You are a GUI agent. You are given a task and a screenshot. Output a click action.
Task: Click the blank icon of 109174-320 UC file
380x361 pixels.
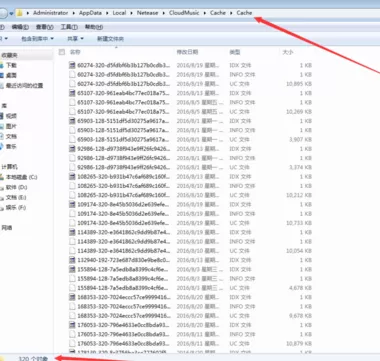point(72,223)
